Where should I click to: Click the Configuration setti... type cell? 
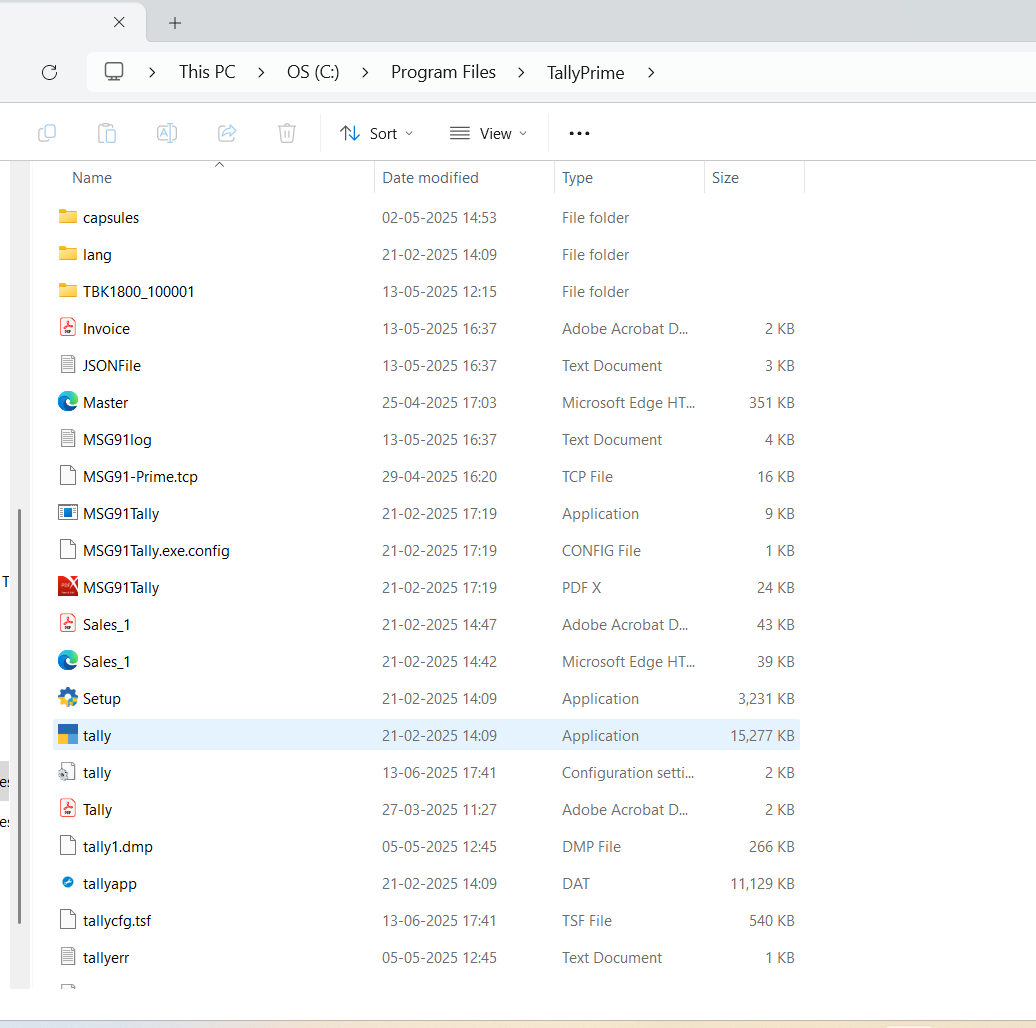[627, 772]
